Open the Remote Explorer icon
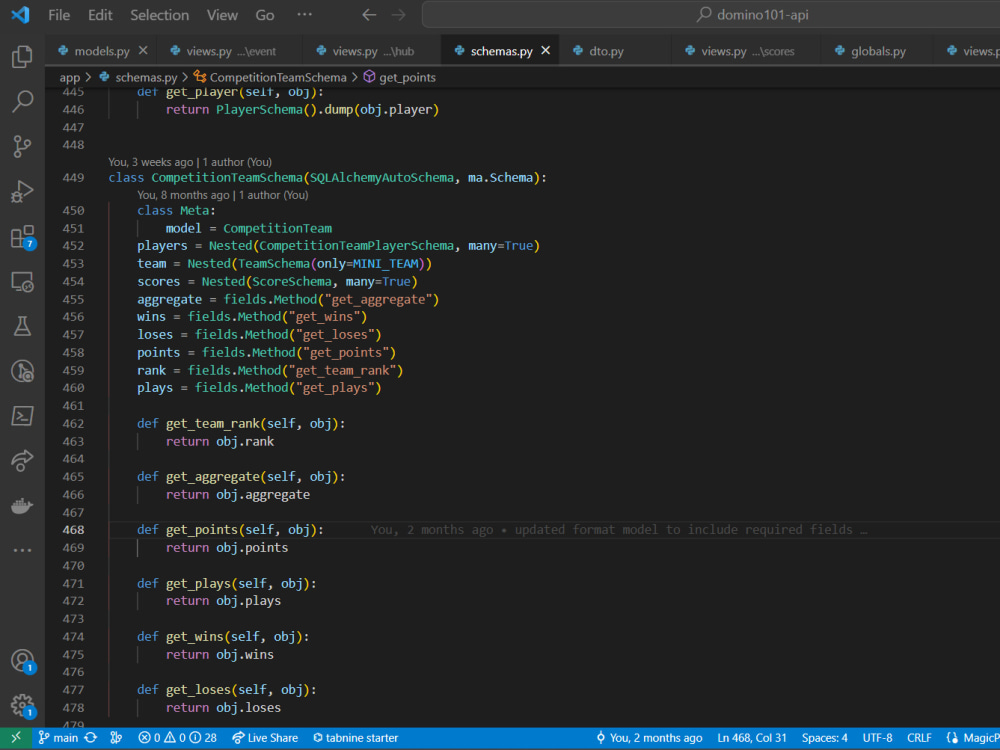This screenshot has width=1000, height=750. pos(22,281)
